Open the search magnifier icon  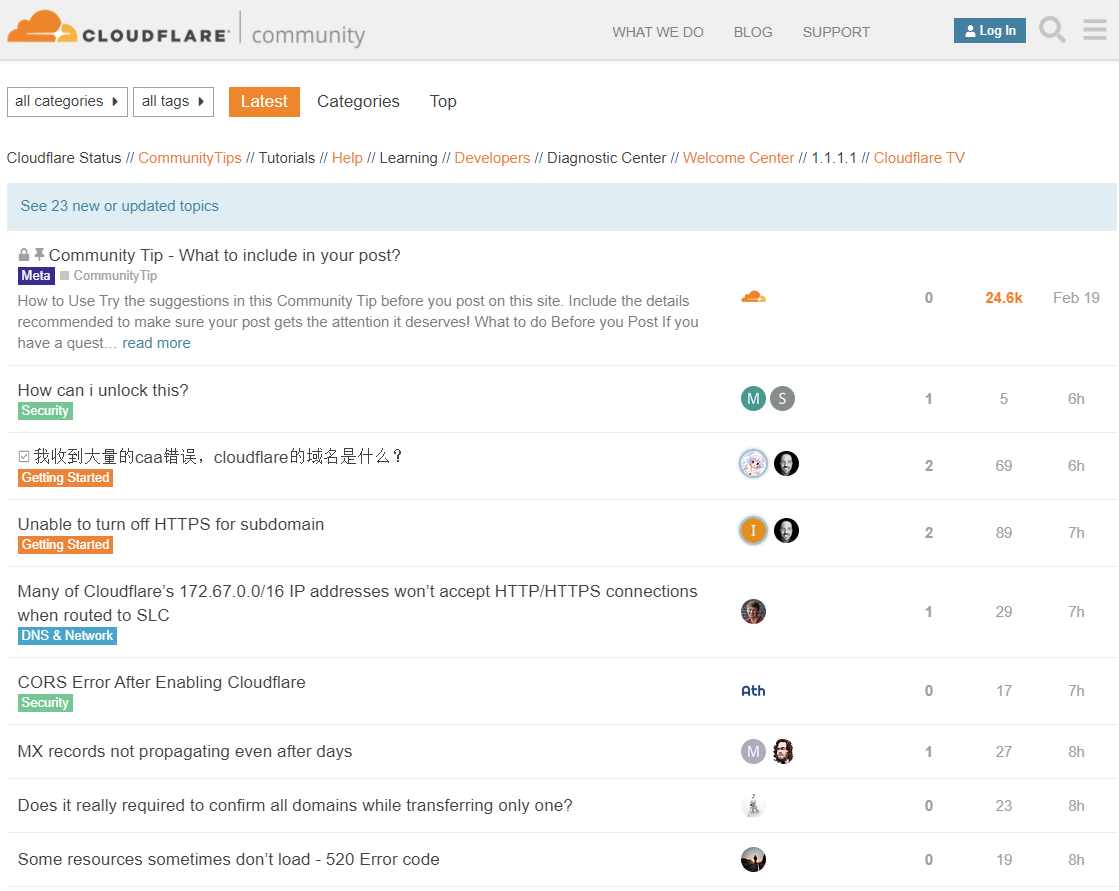tap(1052, 31)
